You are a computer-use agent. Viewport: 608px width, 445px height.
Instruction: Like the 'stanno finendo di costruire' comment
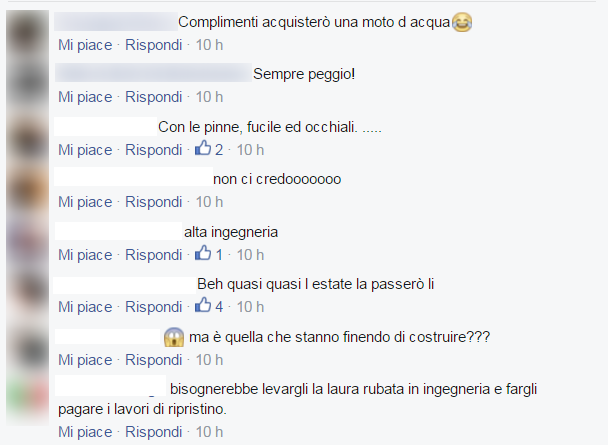point(85,360)
